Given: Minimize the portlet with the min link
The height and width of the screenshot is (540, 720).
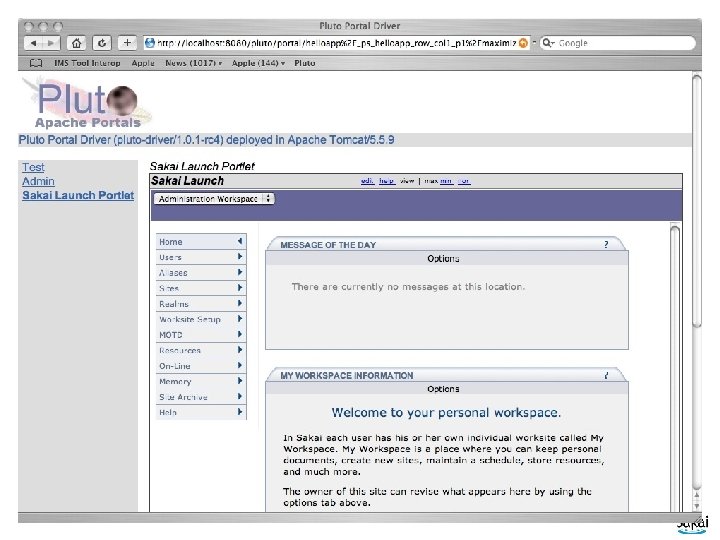Looking at the screenshot, I should click(x=446, y=181).
